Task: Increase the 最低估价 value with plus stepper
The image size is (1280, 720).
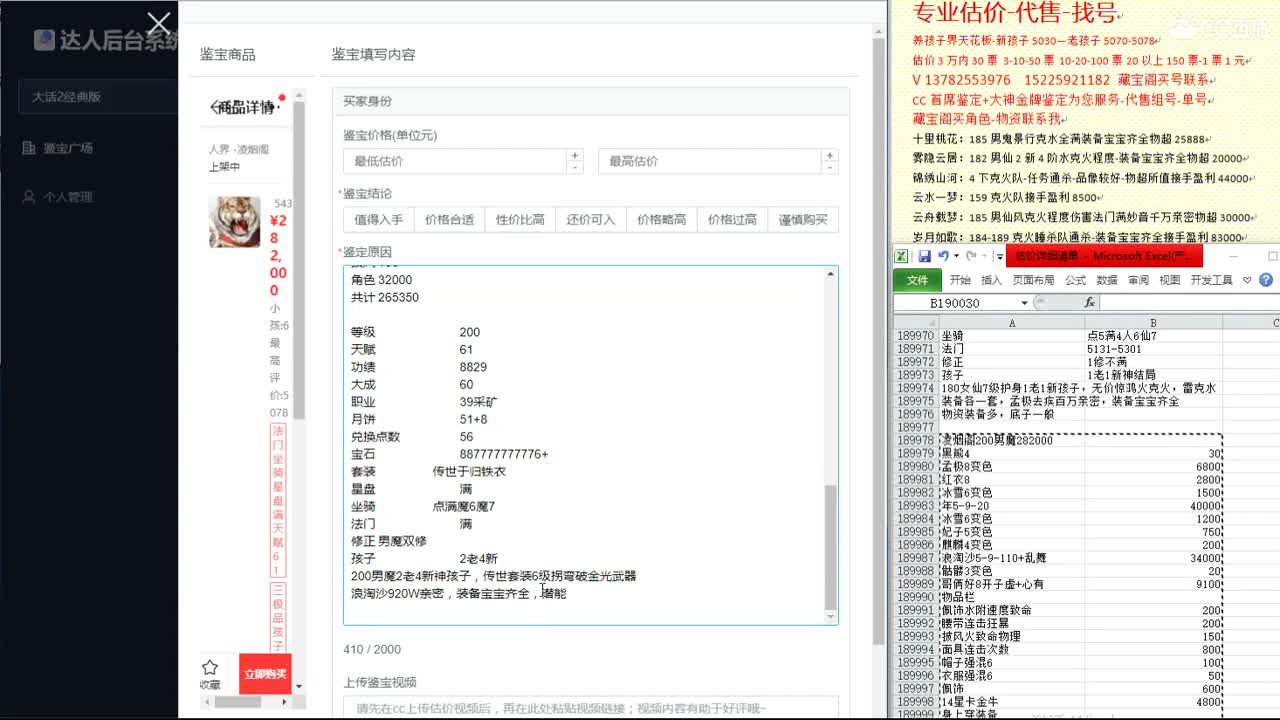Action: [574, 155]
